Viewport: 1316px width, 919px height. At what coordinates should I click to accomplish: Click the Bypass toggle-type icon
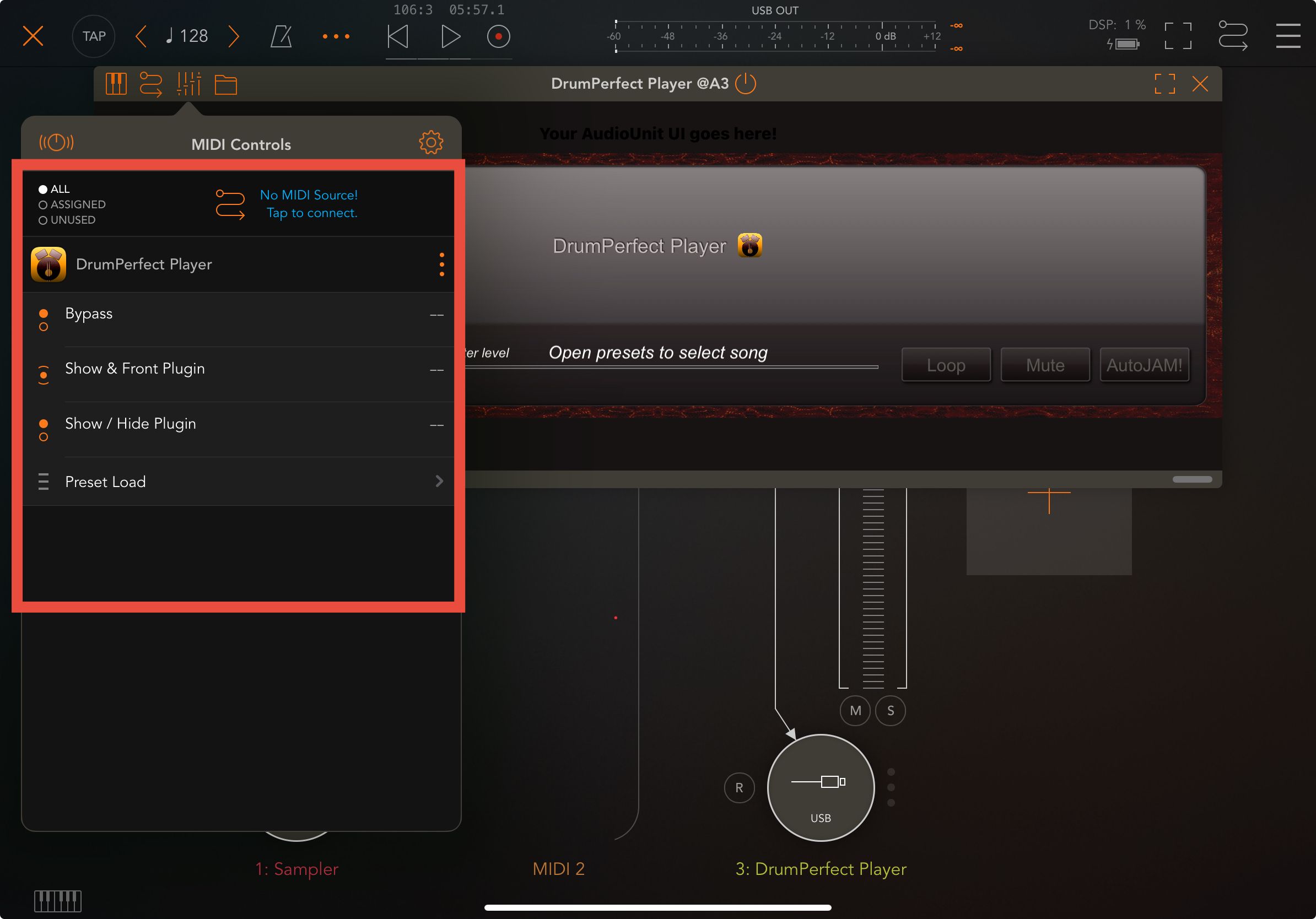click(x=44, y=320)
